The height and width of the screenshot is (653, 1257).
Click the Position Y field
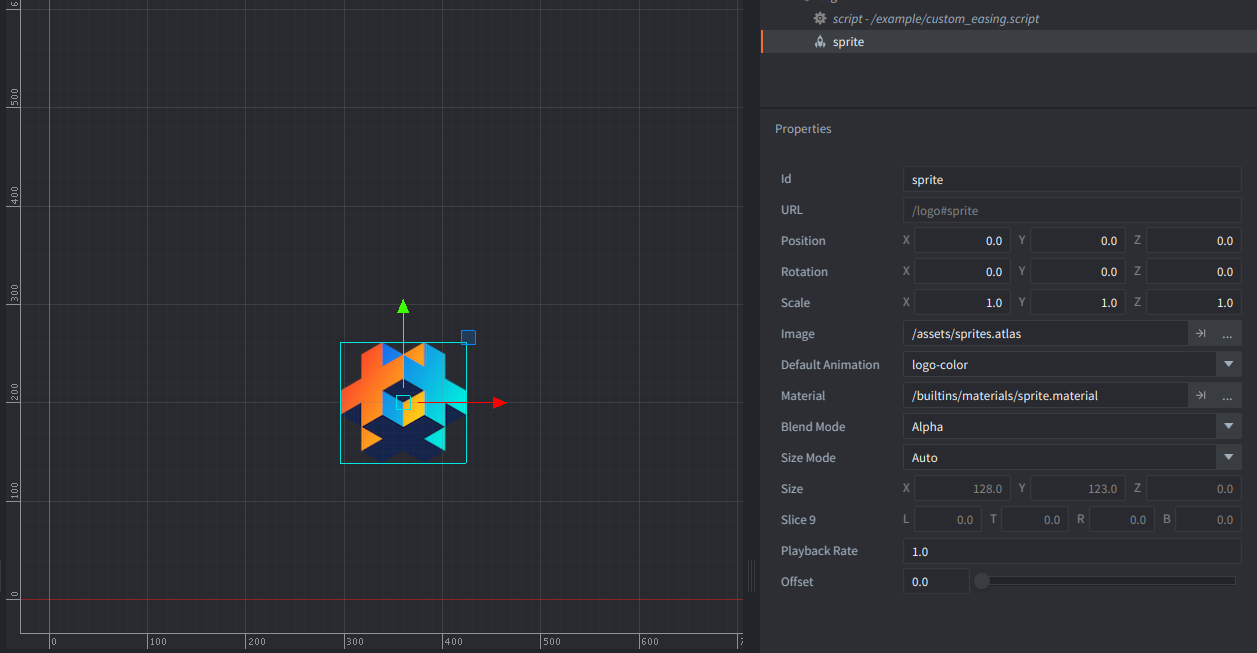pyautogui.click(x=1078, y=241)
